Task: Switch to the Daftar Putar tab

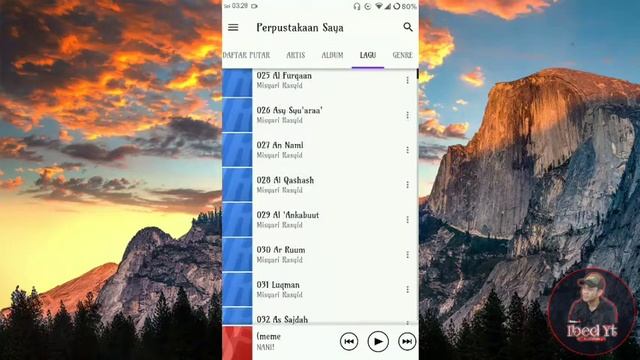Action: pyautogui.click(x=246, y=55)
